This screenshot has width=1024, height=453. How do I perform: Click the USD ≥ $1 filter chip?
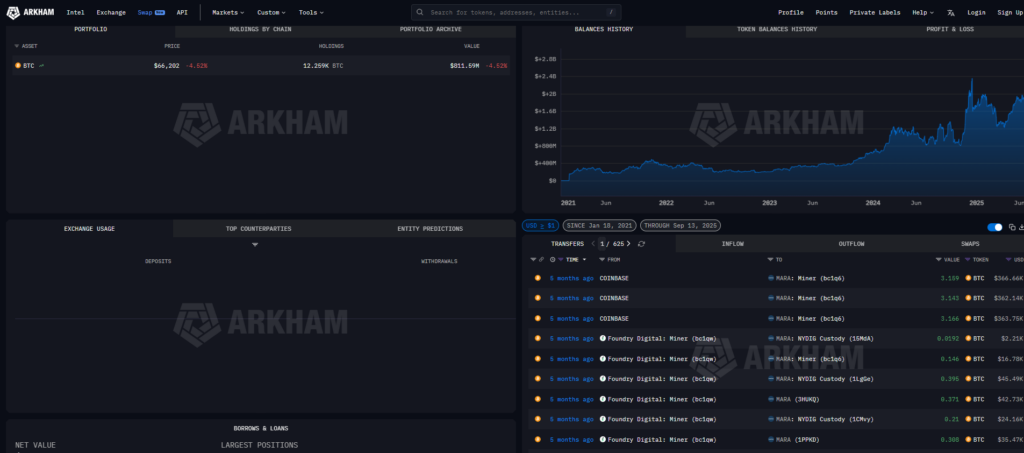point(540,226)
